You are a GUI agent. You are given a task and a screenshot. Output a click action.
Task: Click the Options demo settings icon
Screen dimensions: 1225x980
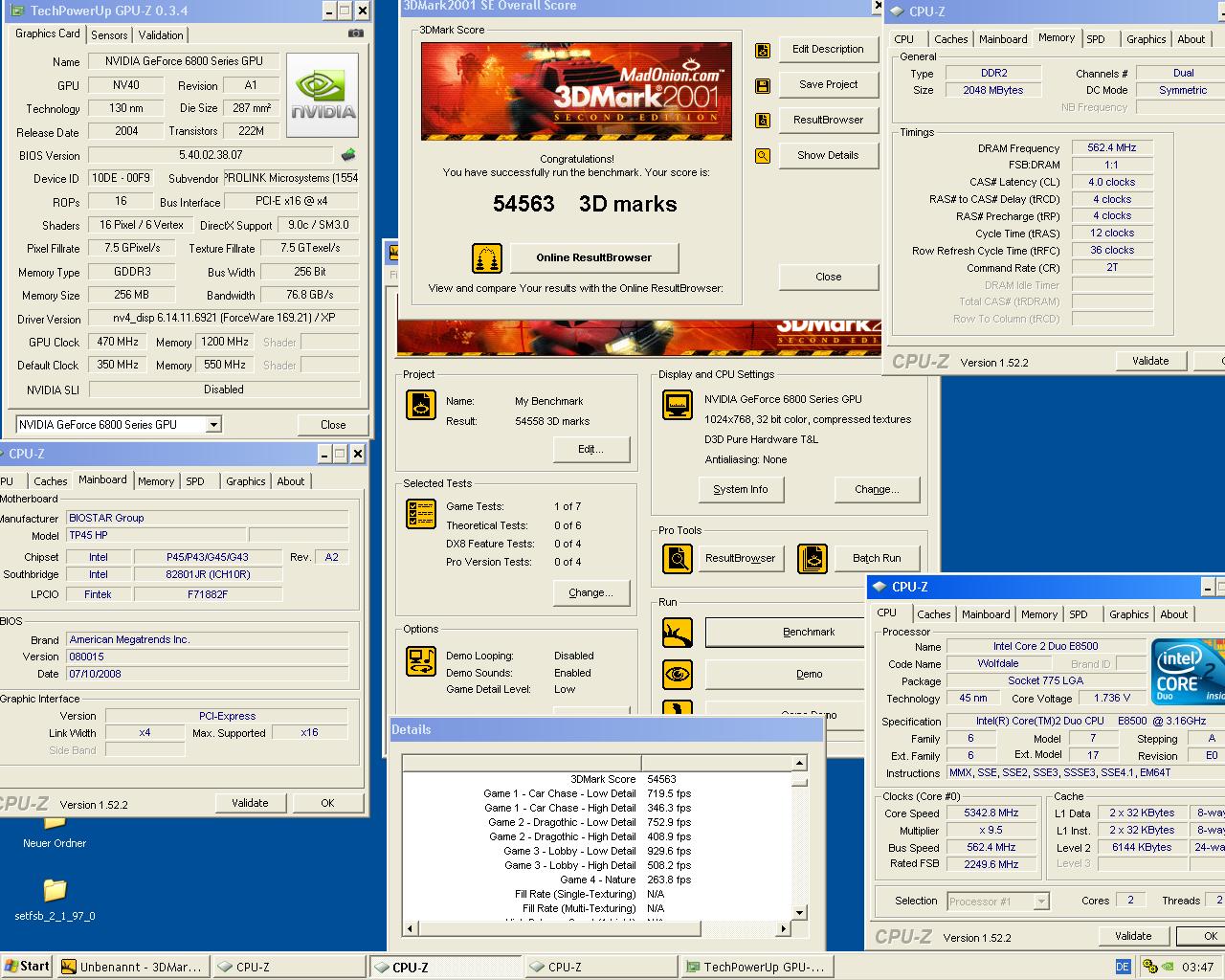[x=421, y=661]
